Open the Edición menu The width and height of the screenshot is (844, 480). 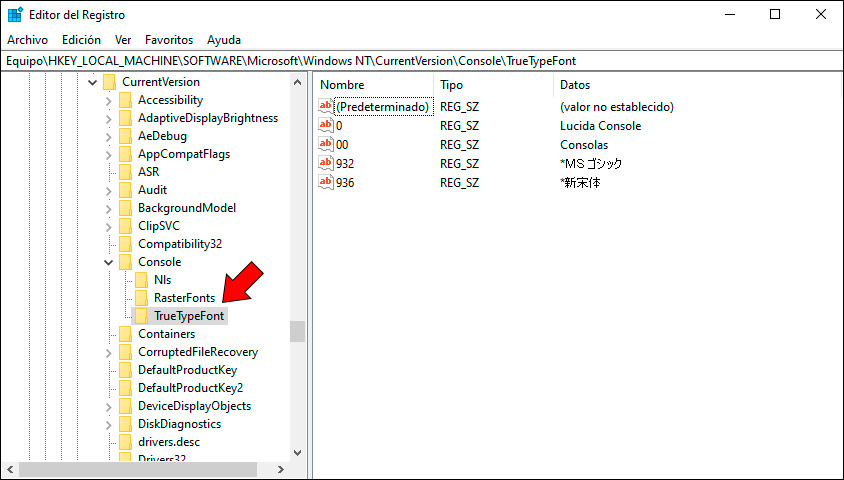(81, 40)
